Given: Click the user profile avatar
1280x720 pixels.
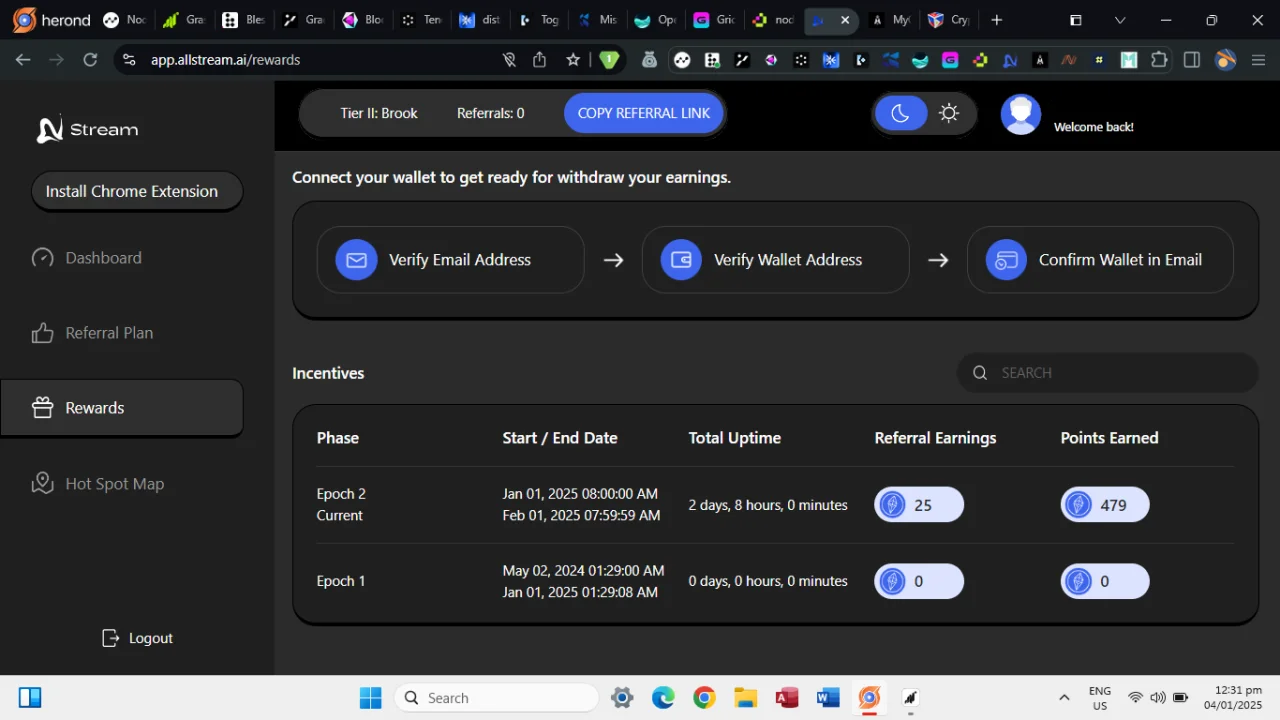Looking at the screenshot, I should tap(1021, 114).
